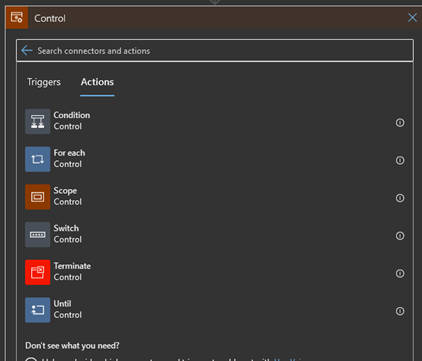Show info for the Until action
Viewport: 422px width, 361px height.
coord(400,311)
